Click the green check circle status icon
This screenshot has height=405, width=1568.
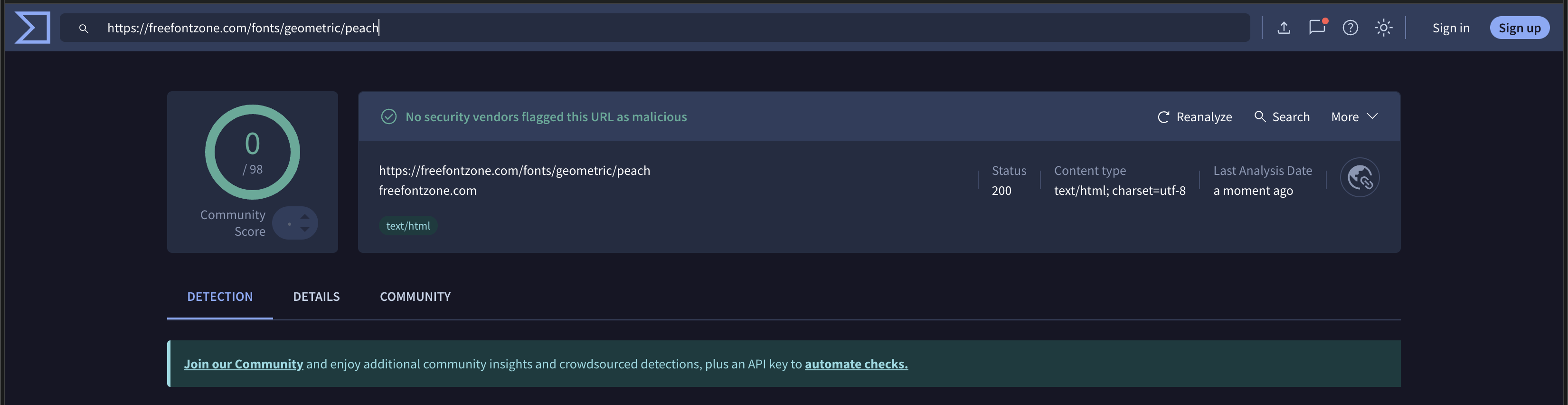tap(389, 117)
